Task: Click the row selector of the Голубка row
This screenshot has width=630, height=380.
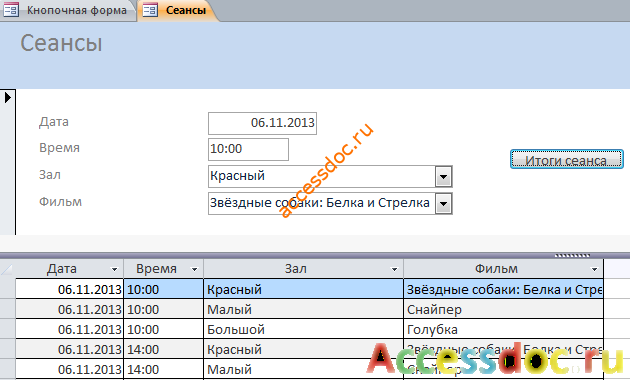Action: point(8,329)
